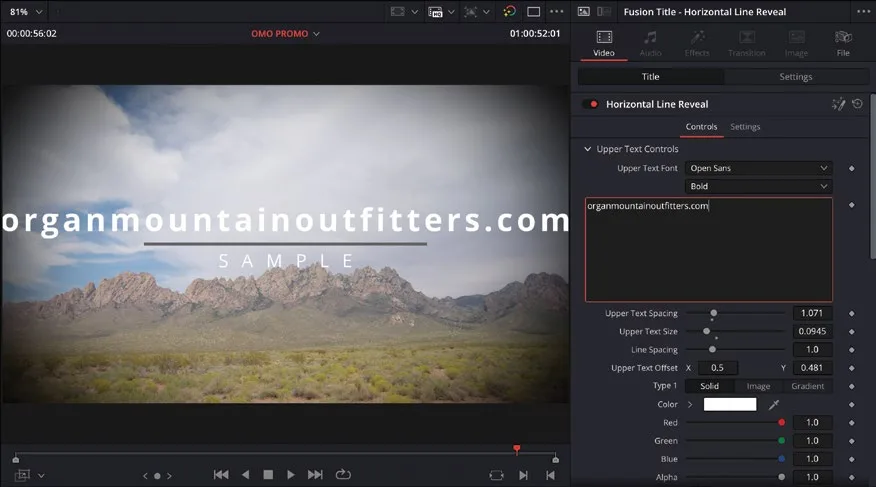
Task: Open the Effects inspector tab
Action: [x=697, y=44]
